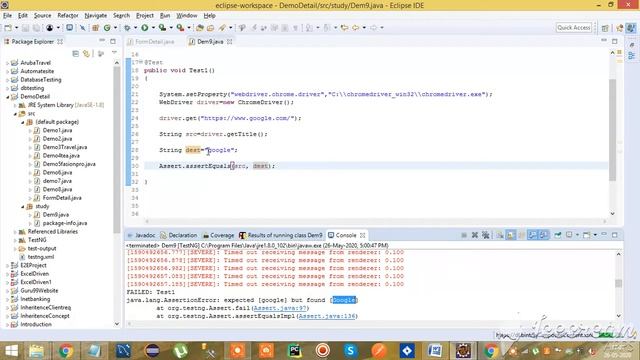Open View Menu dropdown in Package Explorer
The image size is (640, 360).
(x=114, y=53)
